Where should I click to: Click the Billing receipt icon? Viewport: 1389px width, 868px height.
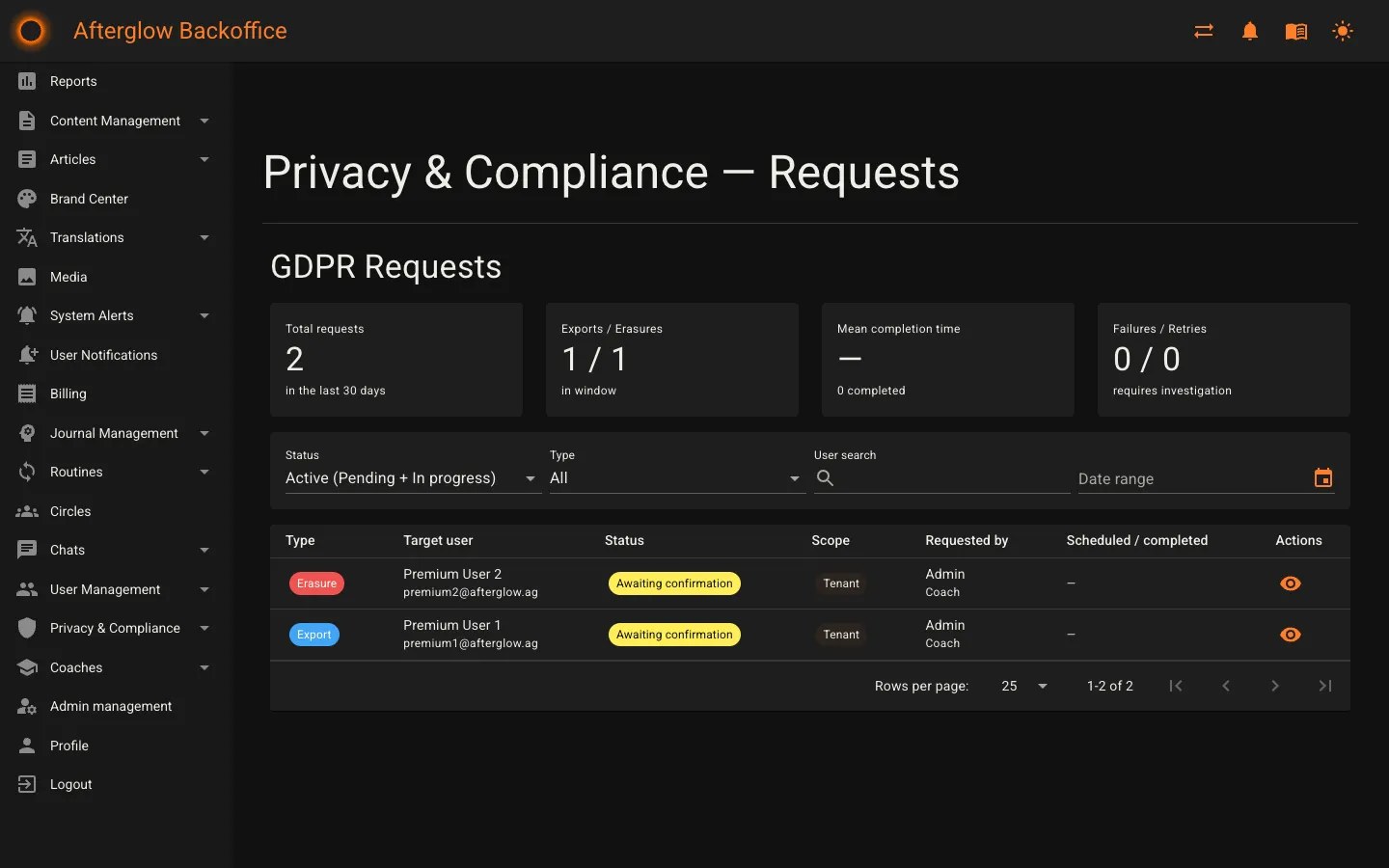point(27,393)
